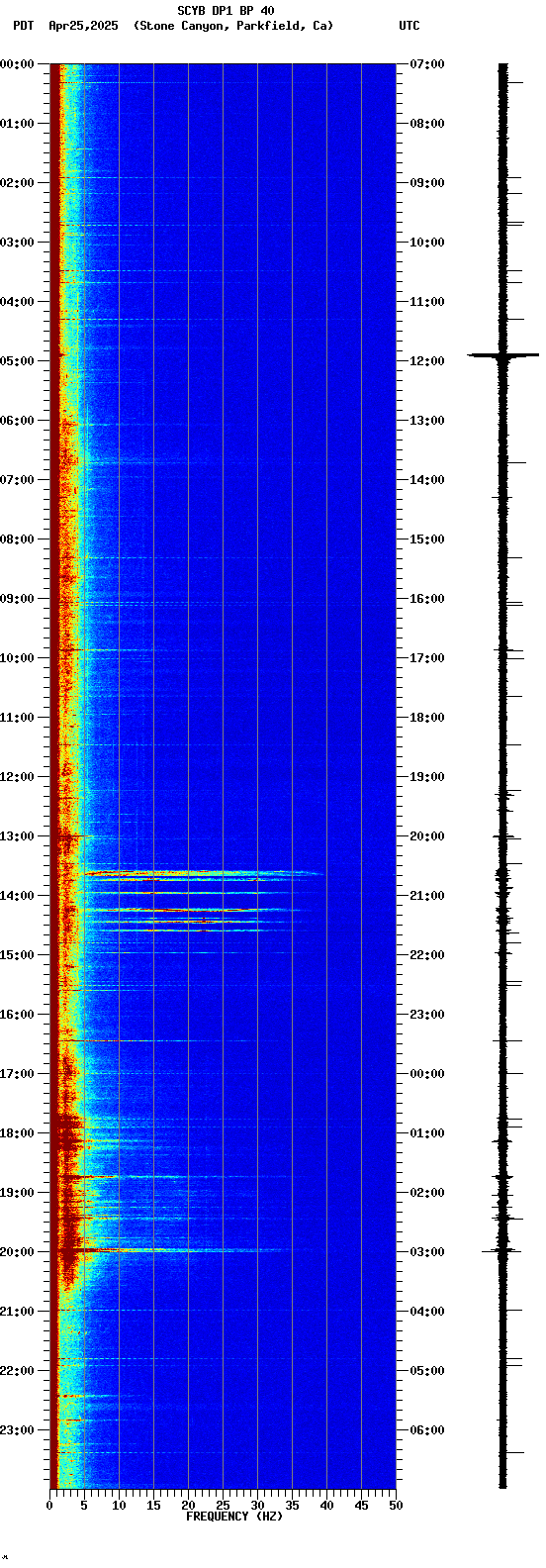Select the UTC axis '12:00' time label
546x1568 pixels.
coord(427,361)
